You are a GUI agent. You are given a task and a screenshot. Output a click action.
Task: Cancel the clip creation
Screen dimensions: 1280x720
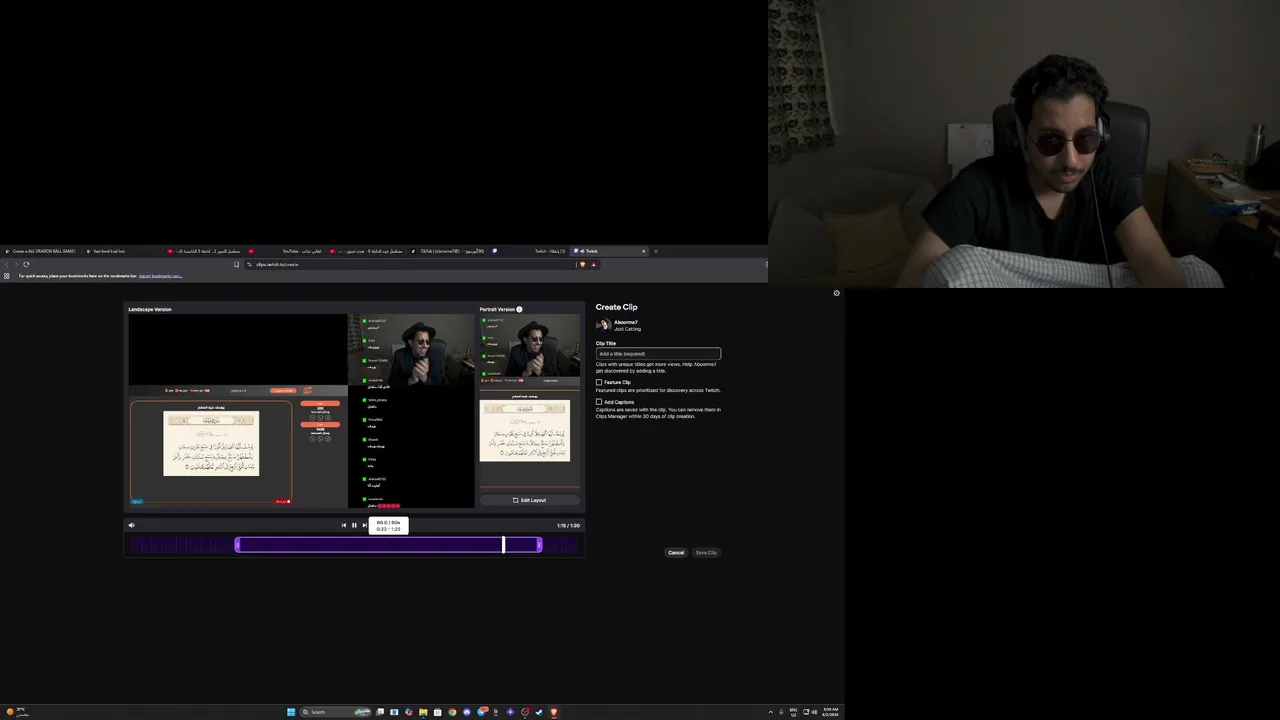click(676, 553)
